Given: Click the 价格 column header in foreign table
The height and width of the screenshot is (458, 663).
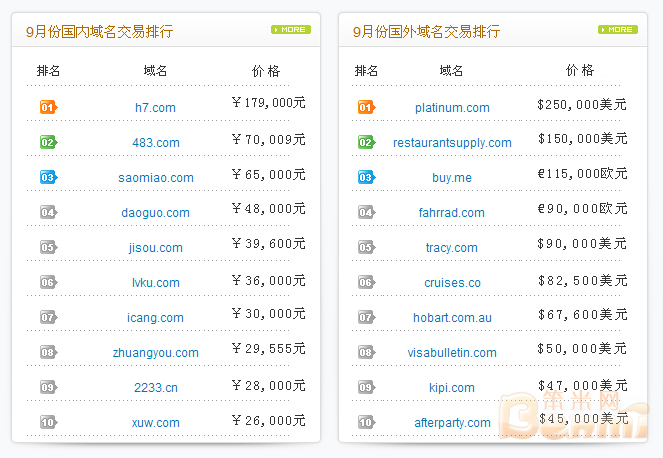Looking at the screenshot, I should (580, 70).
